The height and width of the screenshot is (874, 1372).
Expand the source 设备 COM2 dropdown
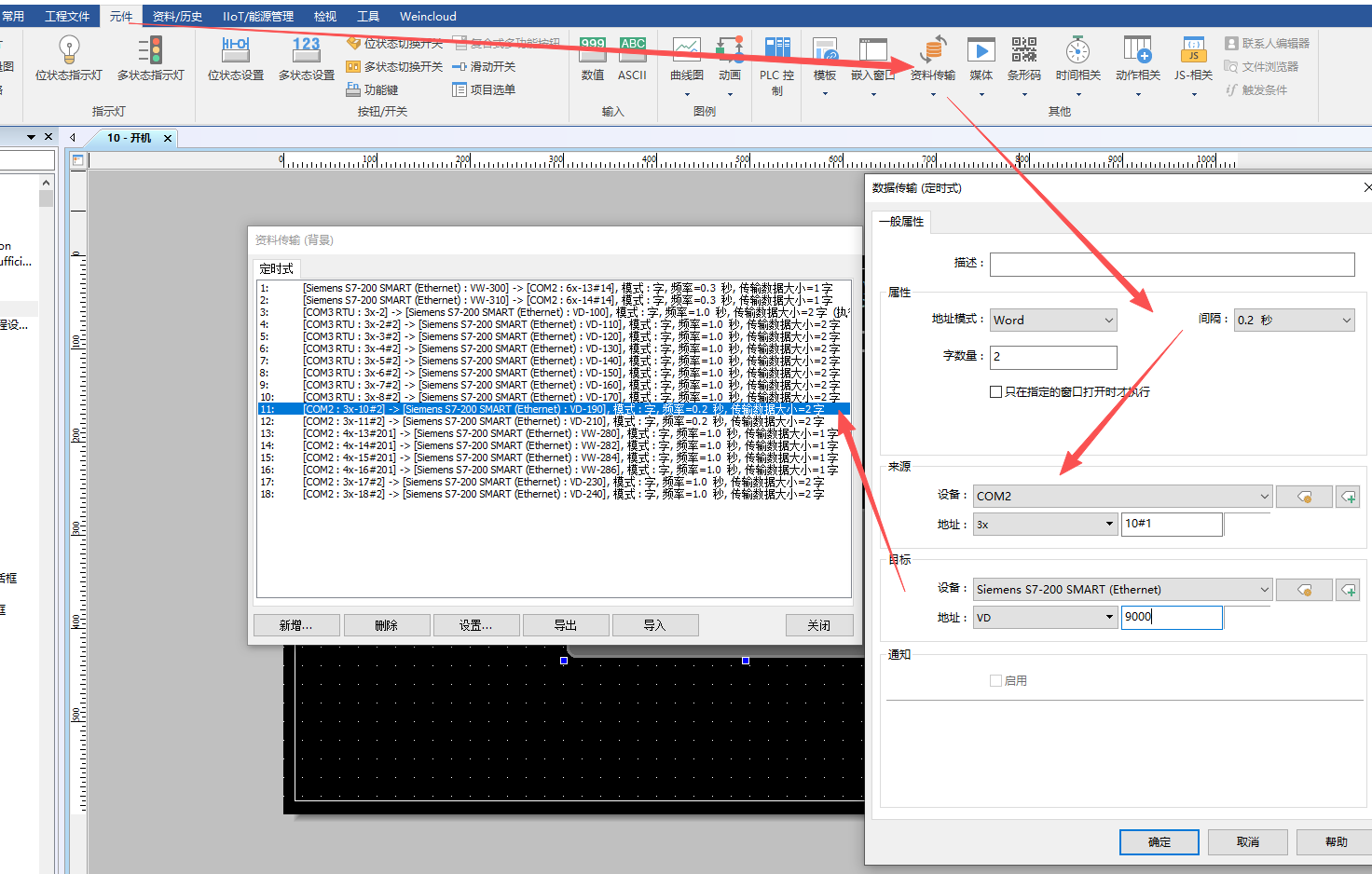pyautogui.click(x=1122, y=497)
